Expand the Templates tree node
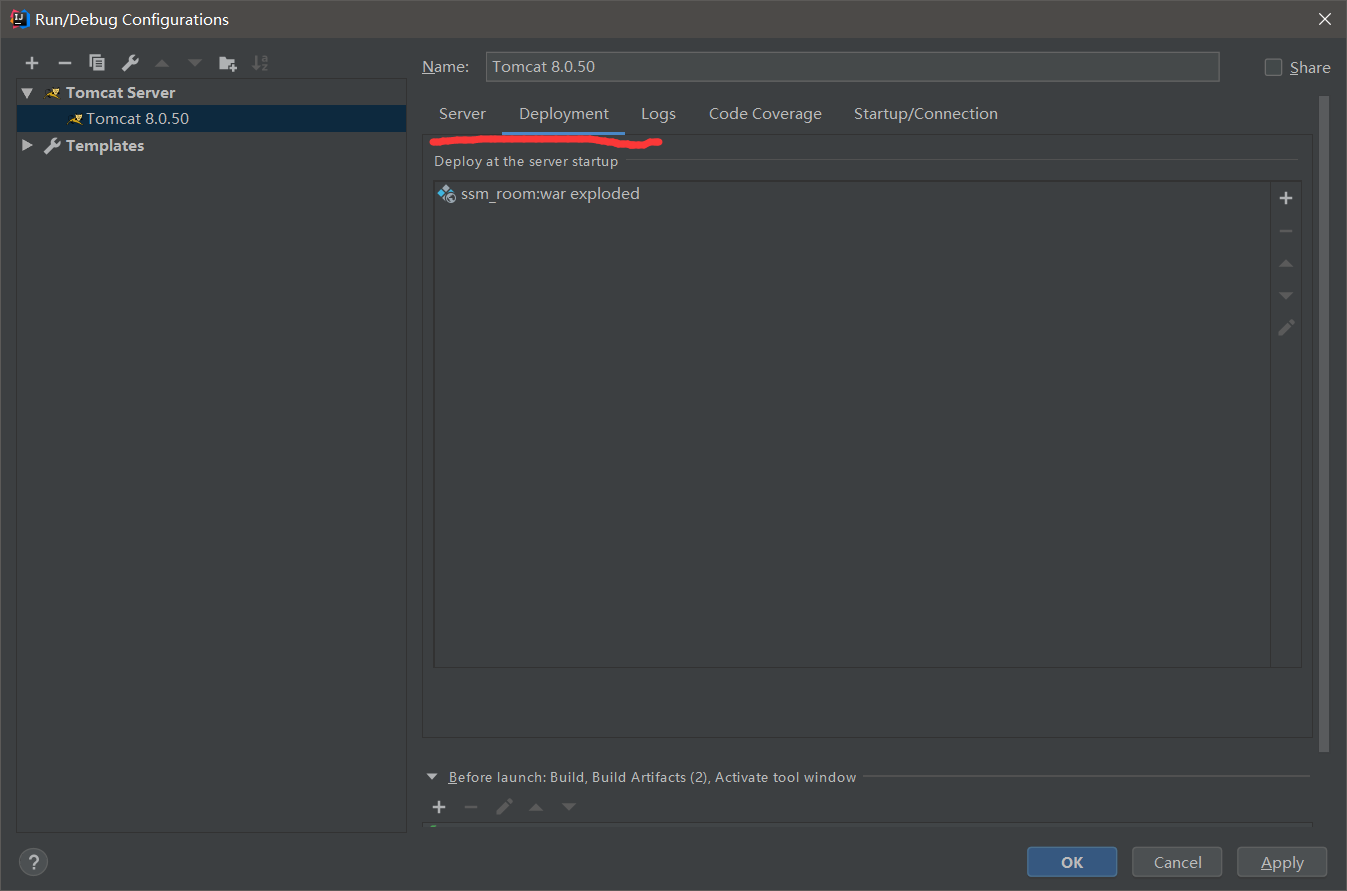The image size is (1347, 891). click(x=27, y=146)
